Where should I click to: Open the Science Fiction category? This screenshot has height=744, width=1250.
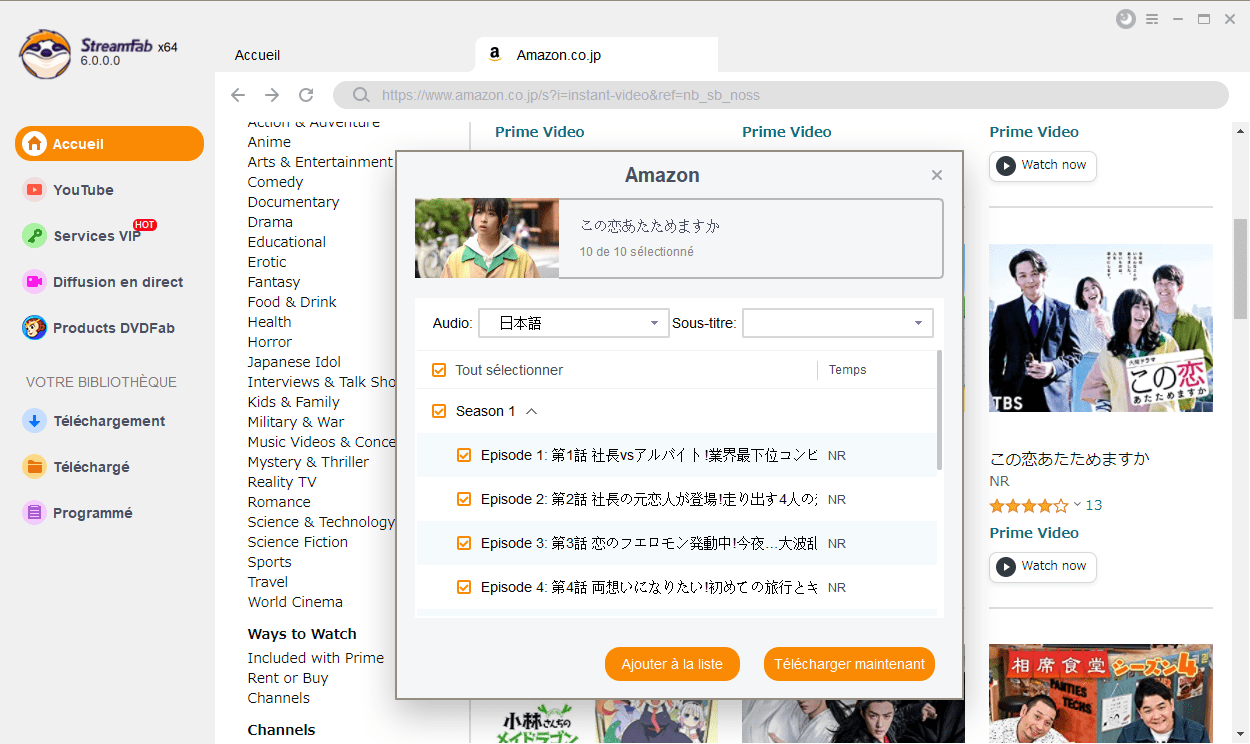tap(298, 542)
